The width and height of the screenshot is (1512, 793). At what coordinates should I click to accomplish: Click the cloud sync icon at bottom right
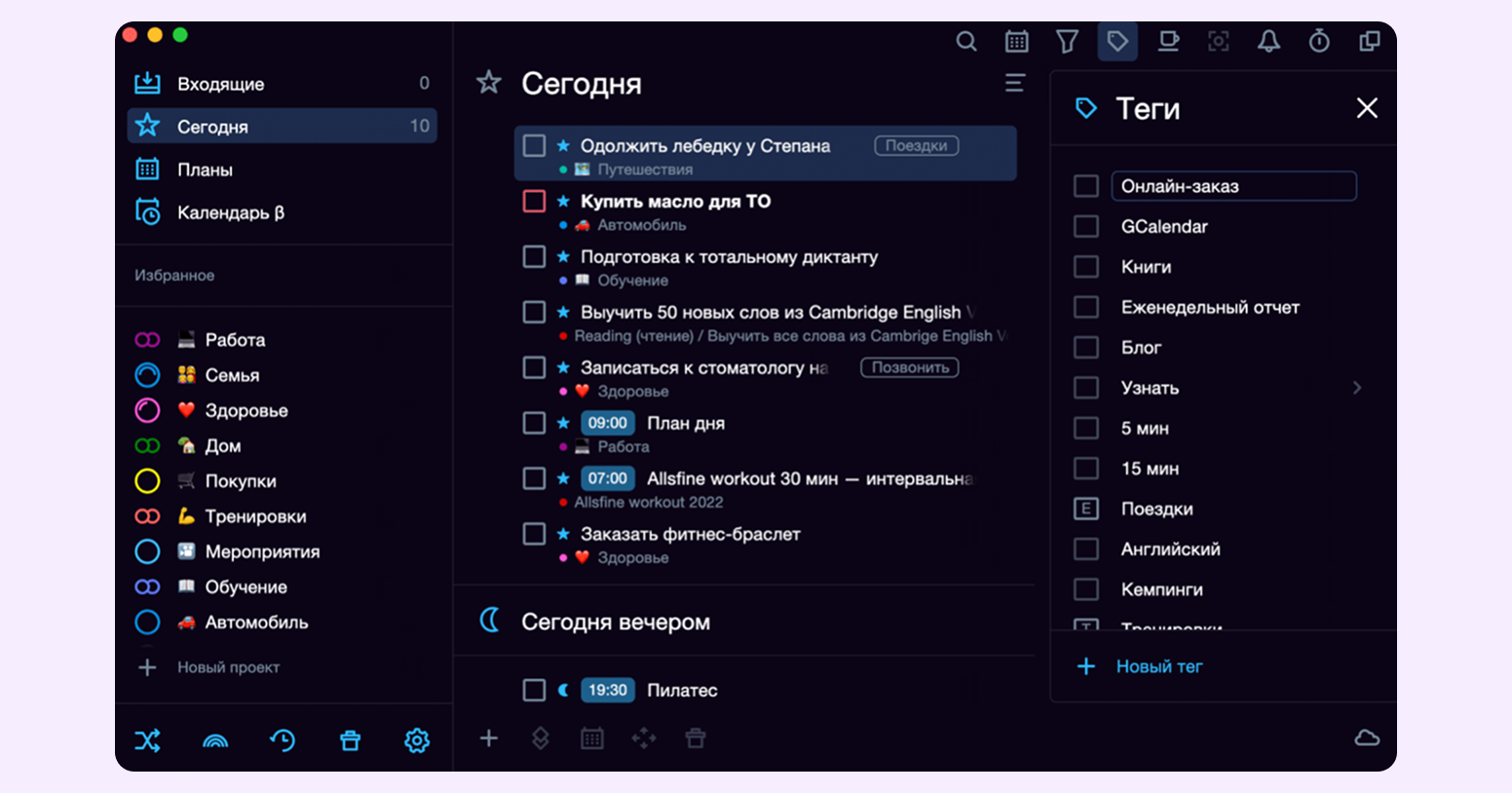(1368, 738)
